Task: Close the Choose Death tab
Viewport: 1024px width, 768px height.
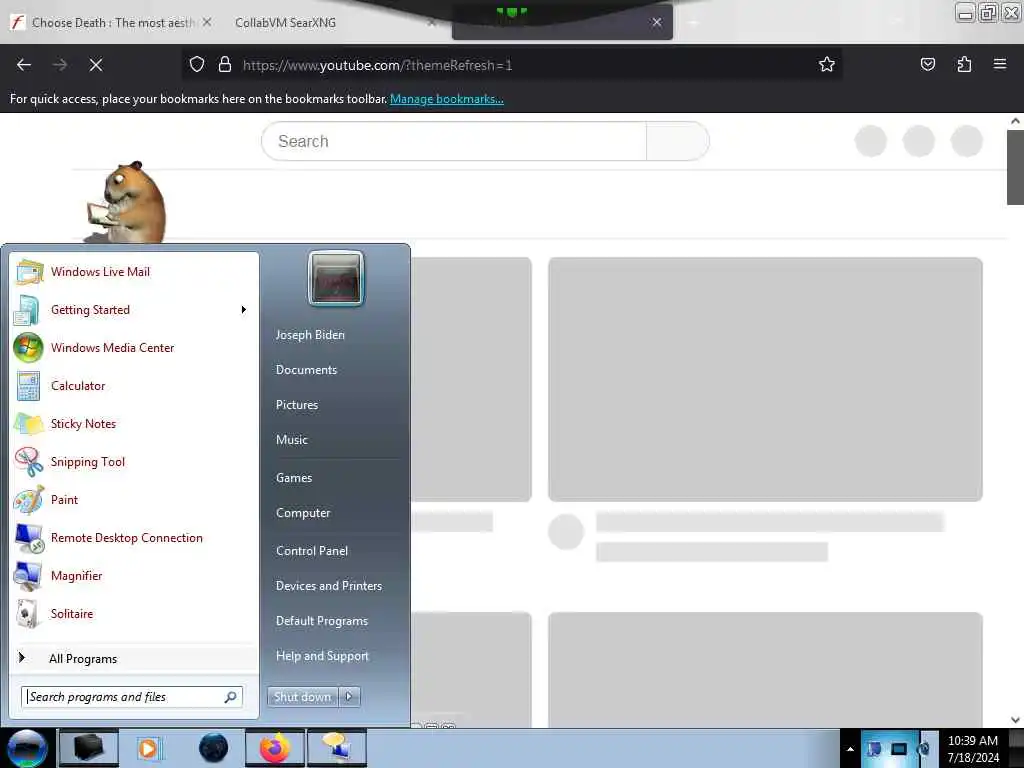Action: (x=207, y=22)
